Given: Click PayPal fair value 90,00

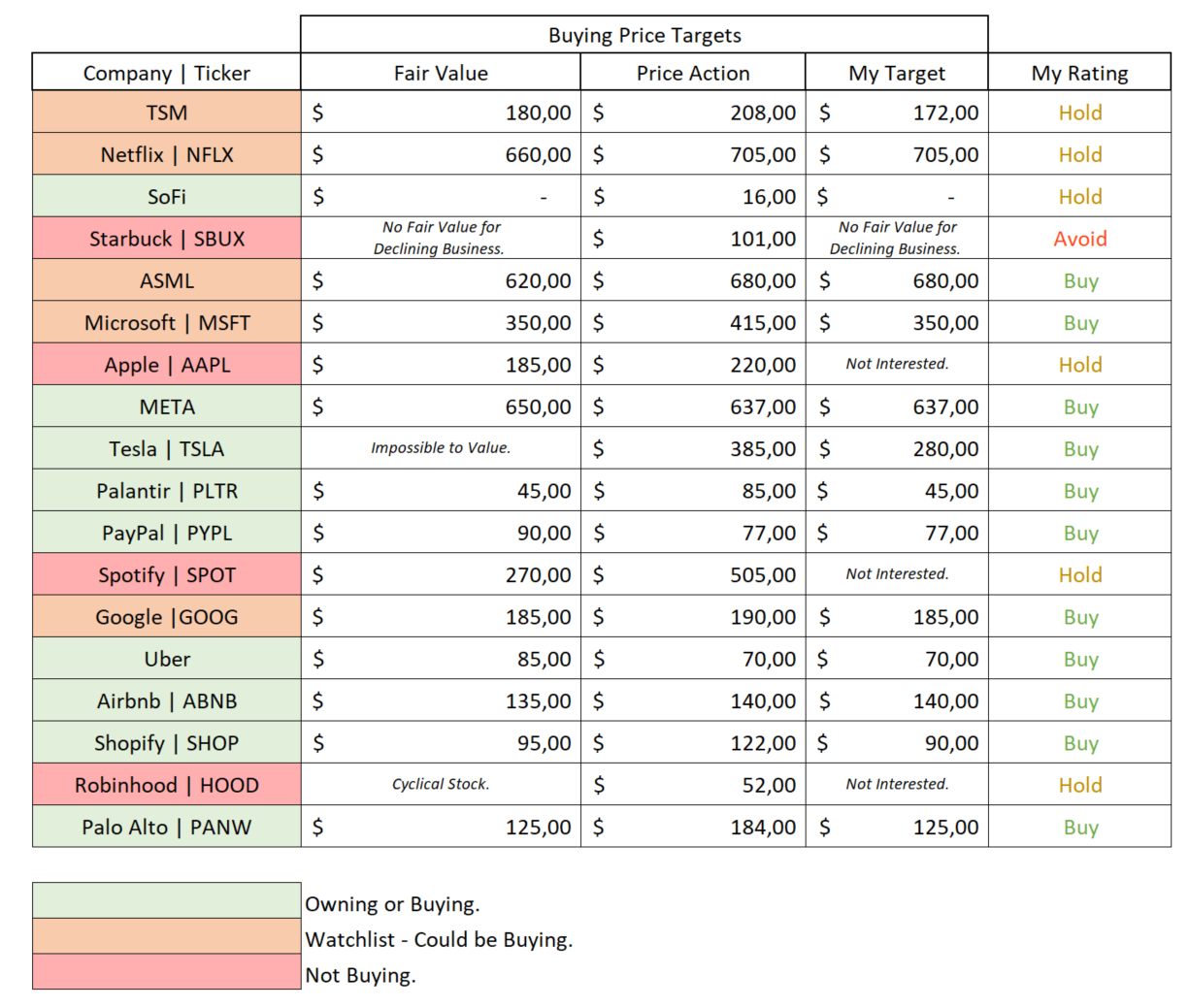Looking at the screenshot, I should [441, 533].
